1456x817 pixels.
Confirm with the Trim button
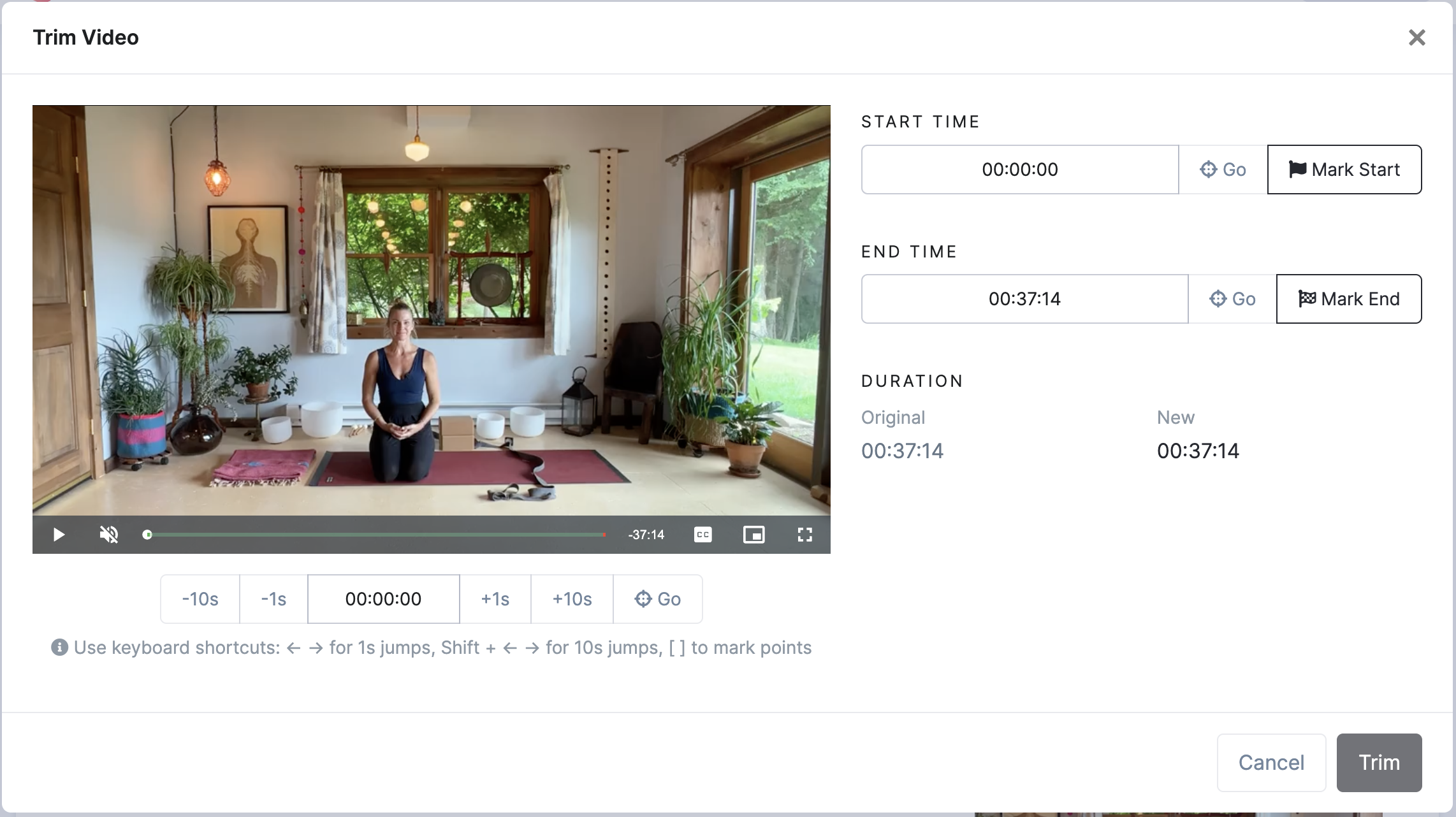click(1380, 763)
